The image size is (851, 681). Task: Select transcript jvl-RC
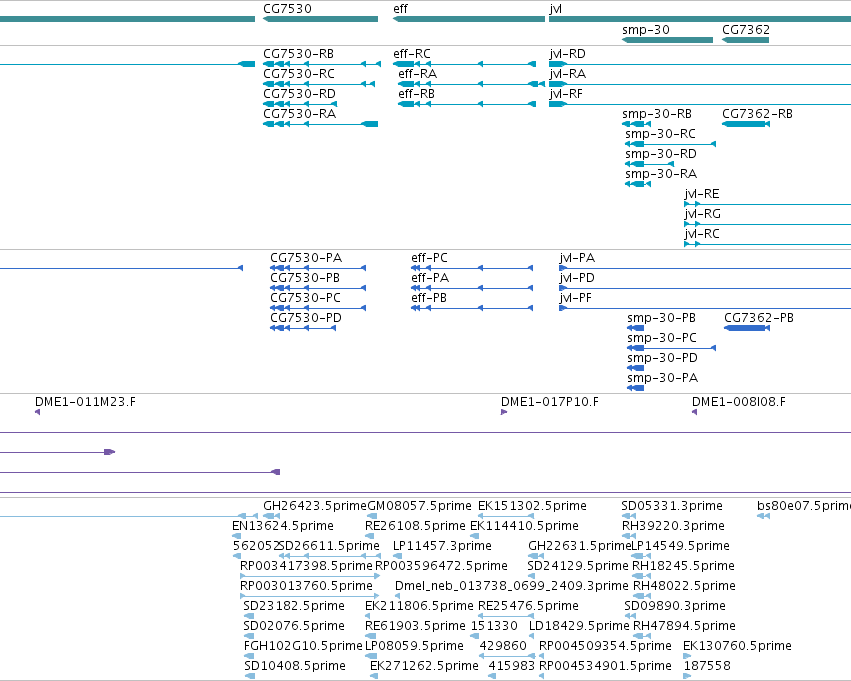click(767, 244)
